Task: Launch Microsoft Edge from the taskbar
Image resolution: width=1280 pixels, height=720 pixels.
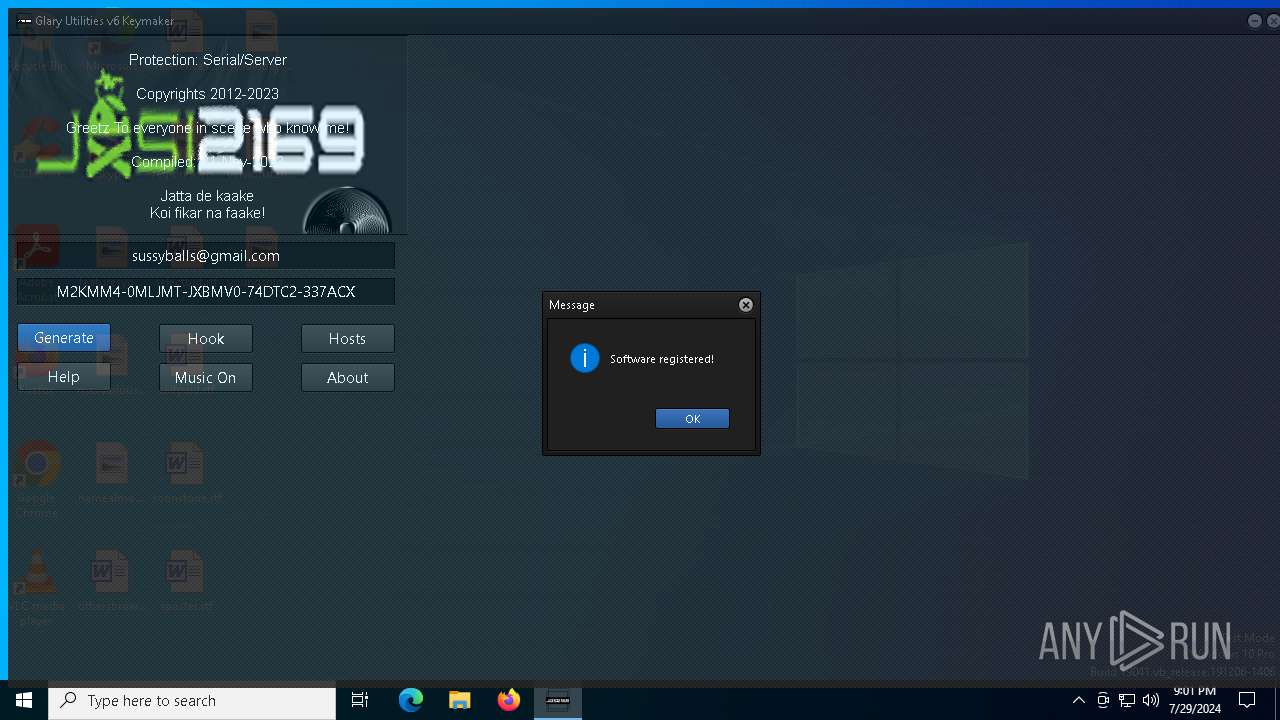Action: point(411,700)
